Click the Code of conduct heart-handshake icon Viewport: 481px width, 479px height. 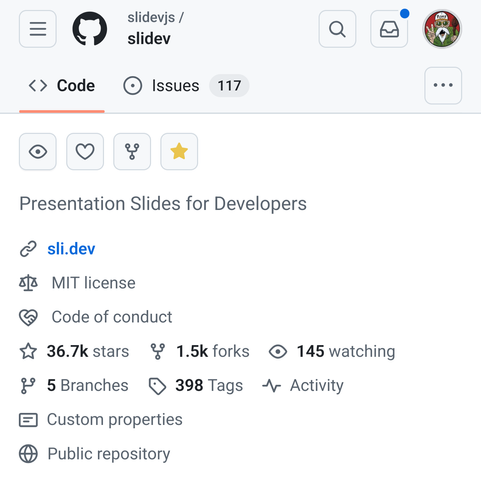click(x=28, y=318)
